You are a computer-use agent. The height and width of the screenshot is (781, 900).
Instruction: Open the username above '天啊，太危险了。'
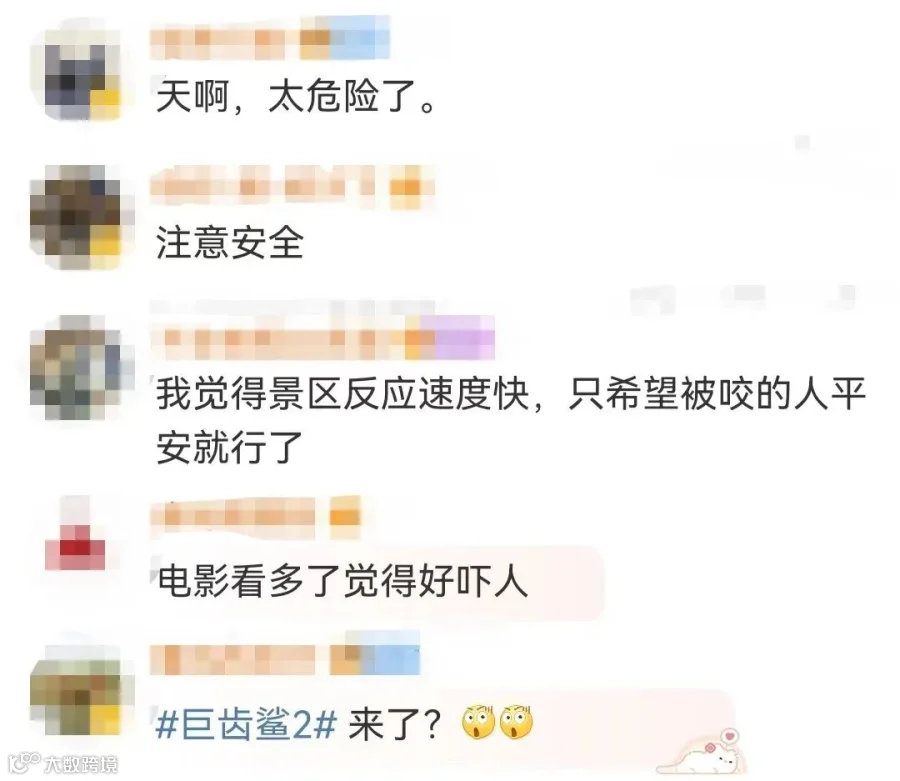[x=224, y=38]
